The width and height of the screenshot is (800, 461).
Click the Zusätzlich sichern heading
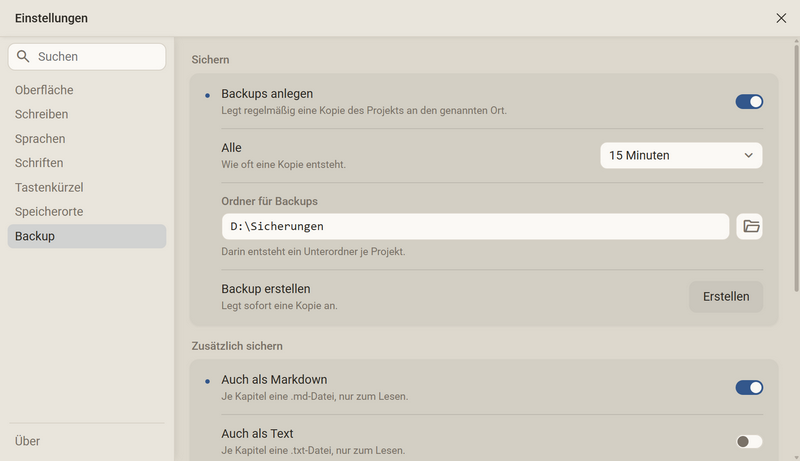click(237, 346)
